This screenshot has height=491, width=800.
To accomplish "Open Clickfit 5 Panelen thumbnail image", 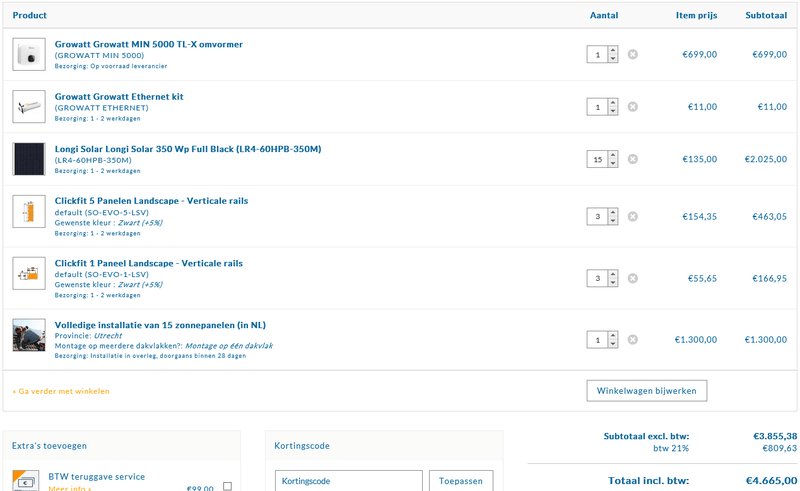I will point(29,211).
